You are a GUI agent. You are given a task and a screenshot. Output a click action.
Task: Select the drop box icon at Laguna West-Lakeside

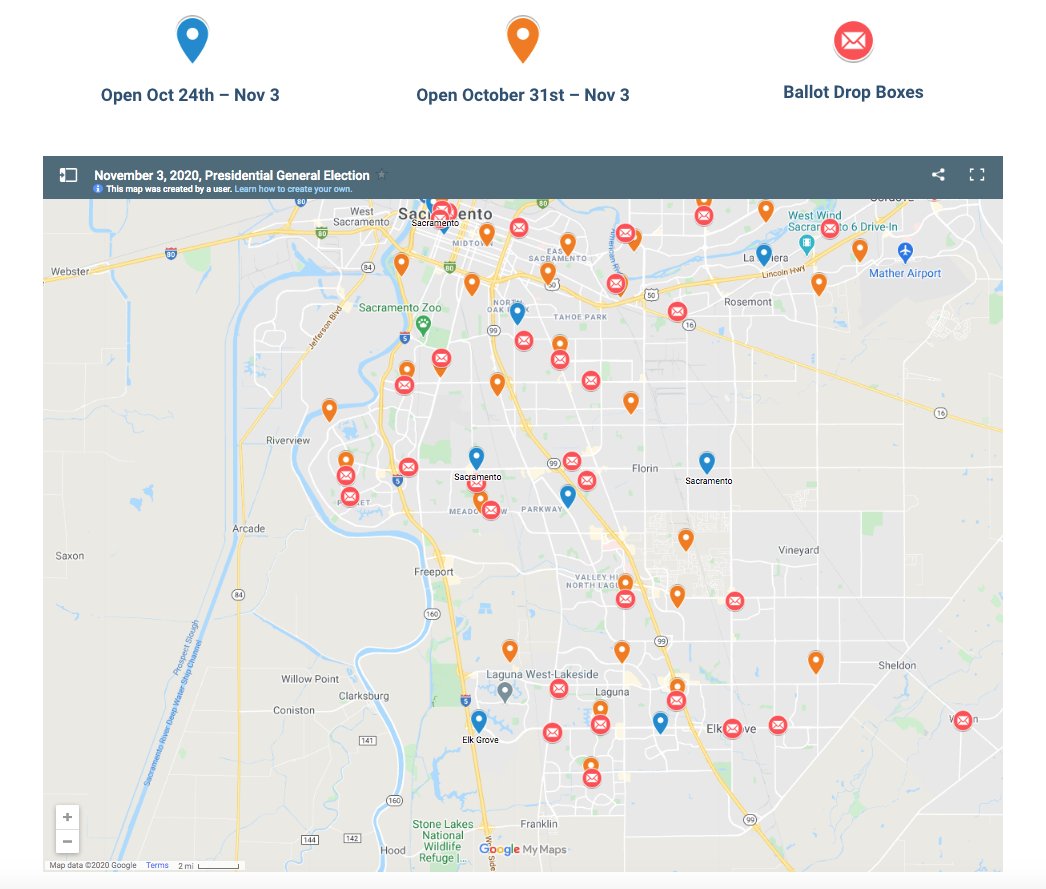point(559,689)
